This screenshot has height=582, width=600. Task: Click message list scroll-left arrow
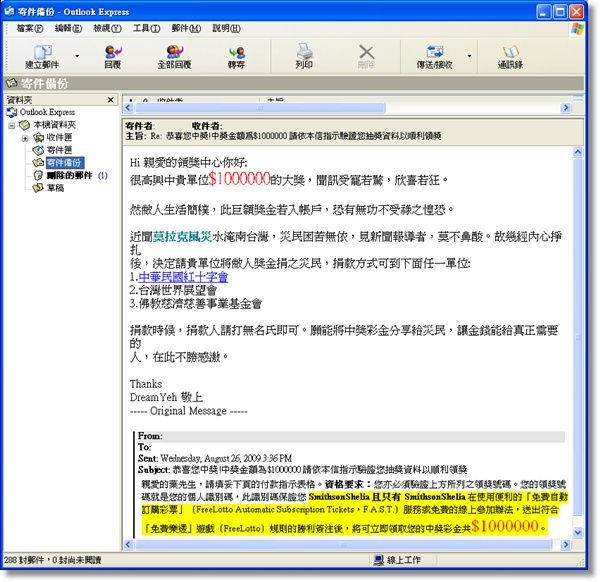pyautogui.click(x=128, y=108)
